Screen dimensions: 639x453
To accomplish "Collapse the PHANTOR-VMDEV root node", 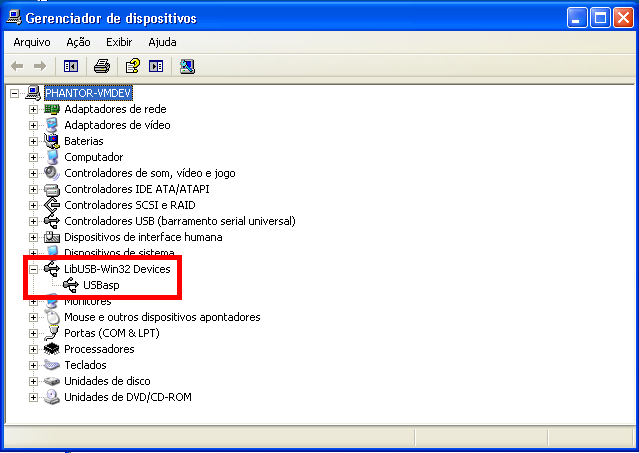I will (14, 93).
